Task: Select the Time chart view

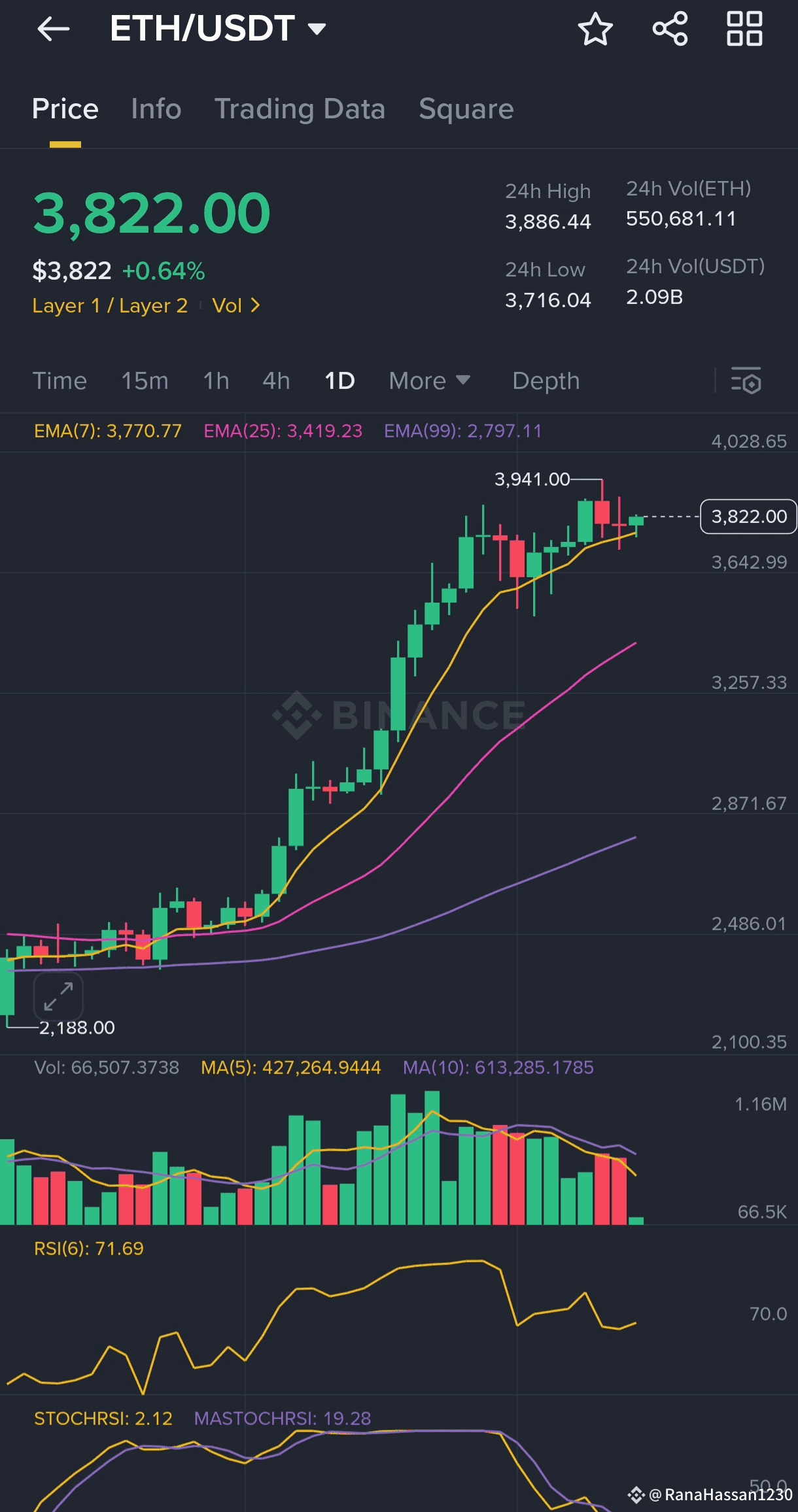Action: click(x=60, y=380)
